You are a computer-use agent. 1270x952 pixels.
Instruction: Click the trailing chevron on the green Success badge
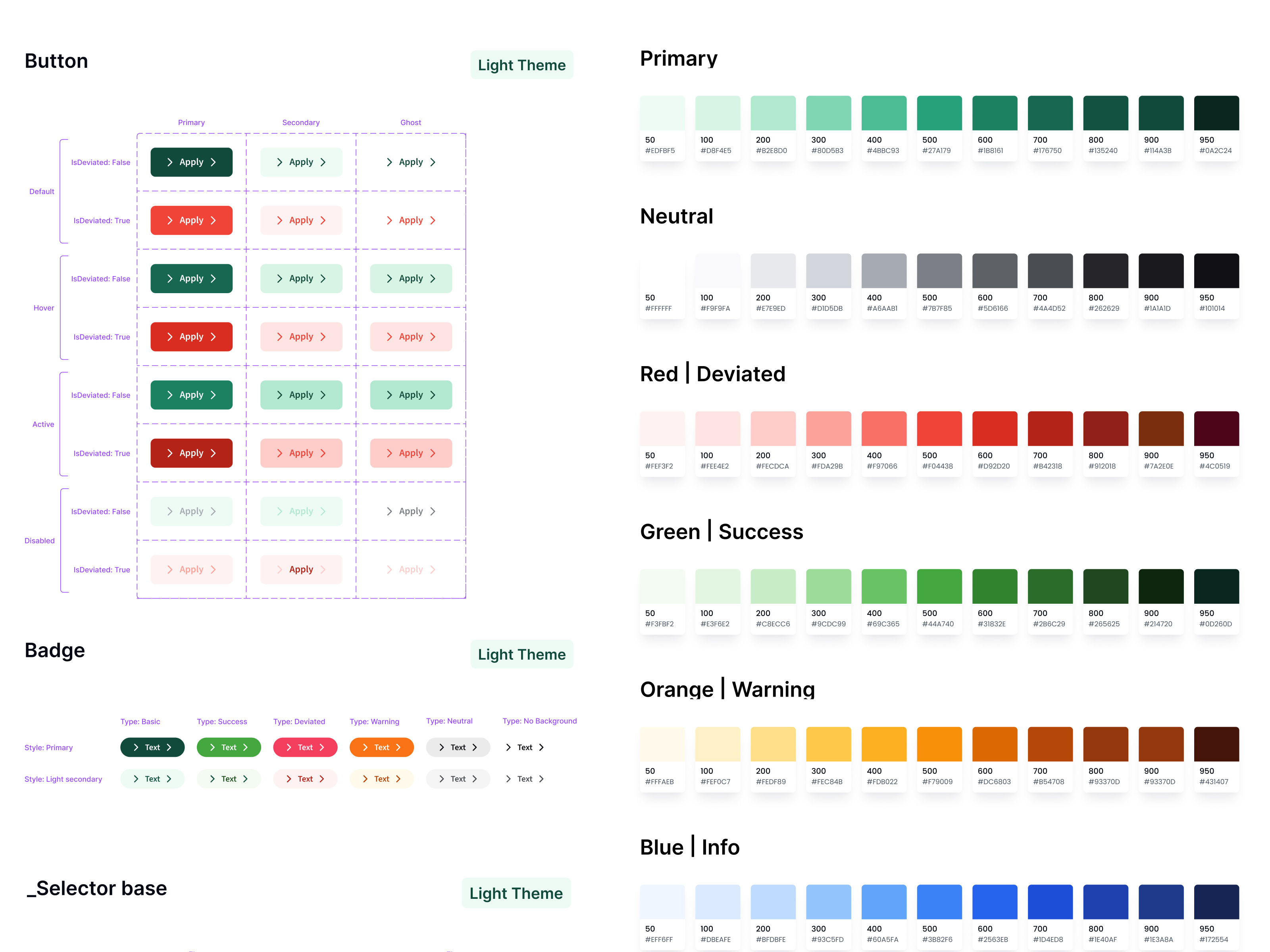pyautogui.click(x=246, y=747)
